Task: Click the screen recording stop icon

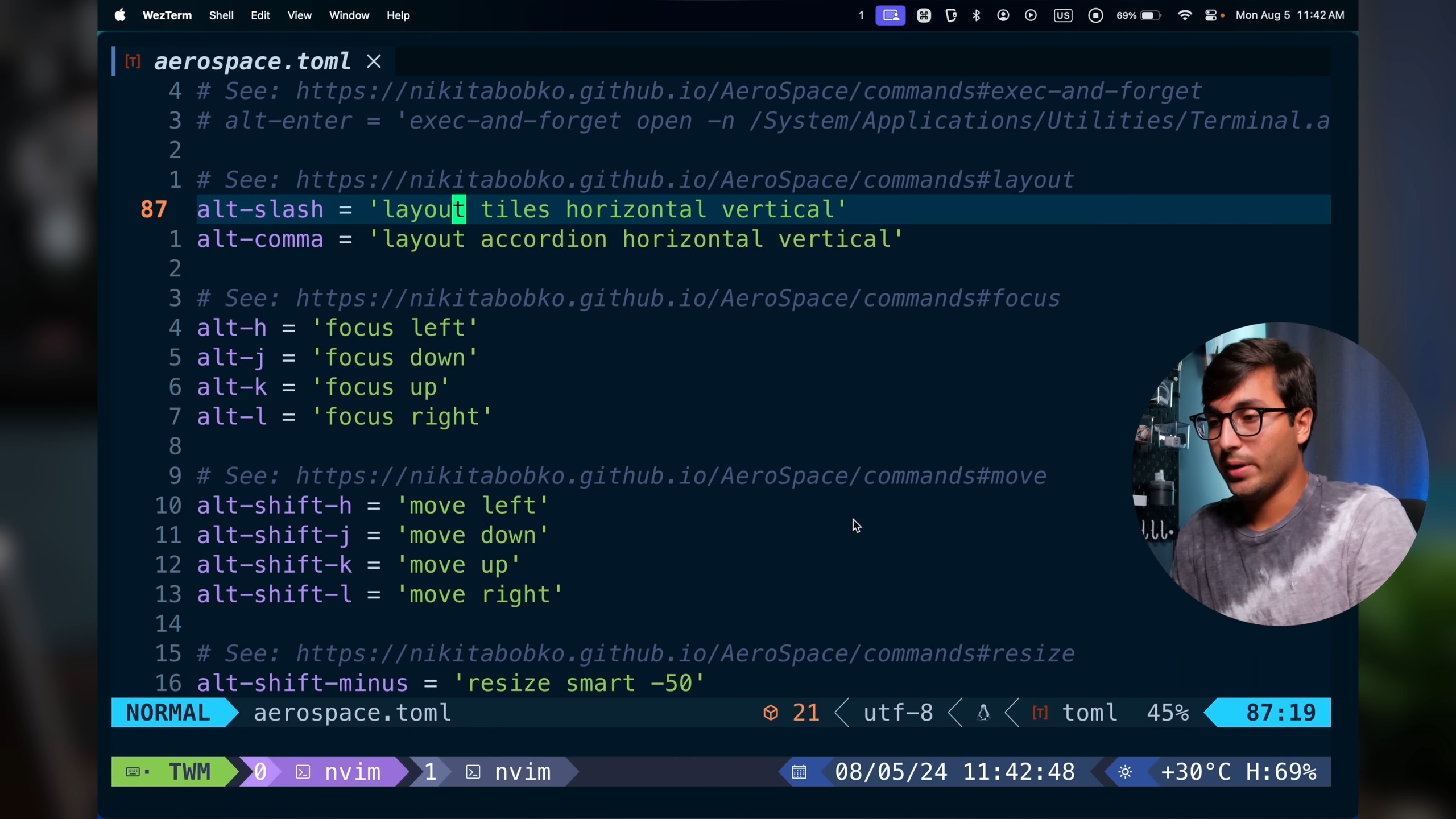Action: coord(1095,15)
